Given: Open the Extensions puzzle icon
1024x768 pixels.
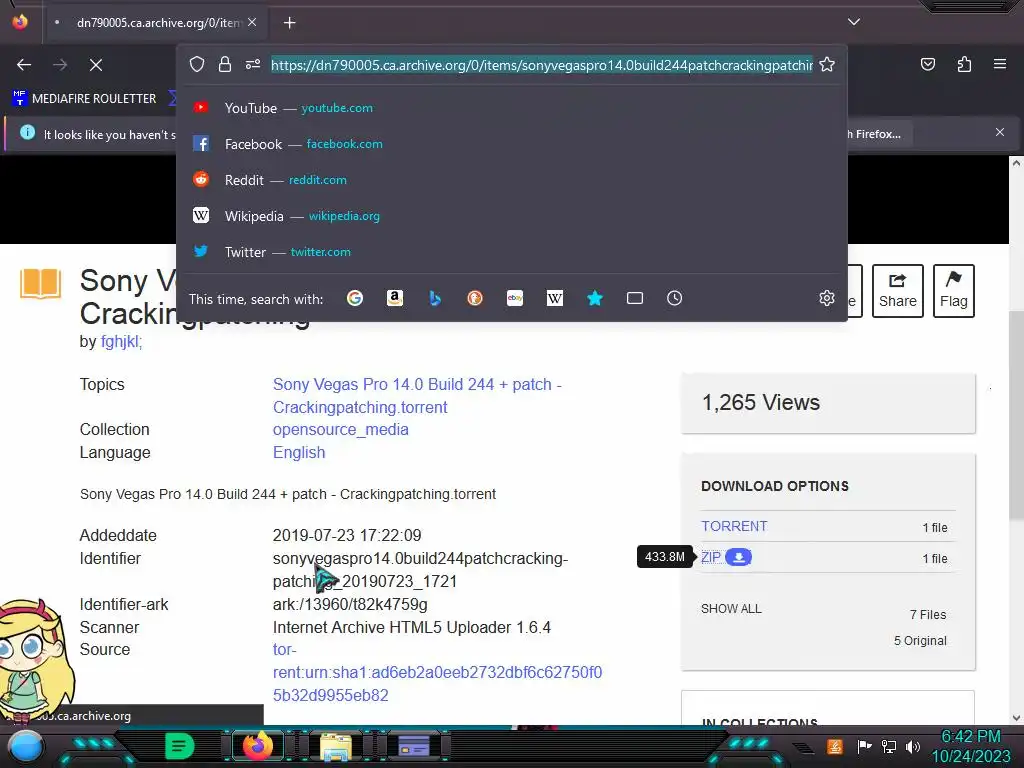Looking at the screenshot, I should [x=964, y=64].
